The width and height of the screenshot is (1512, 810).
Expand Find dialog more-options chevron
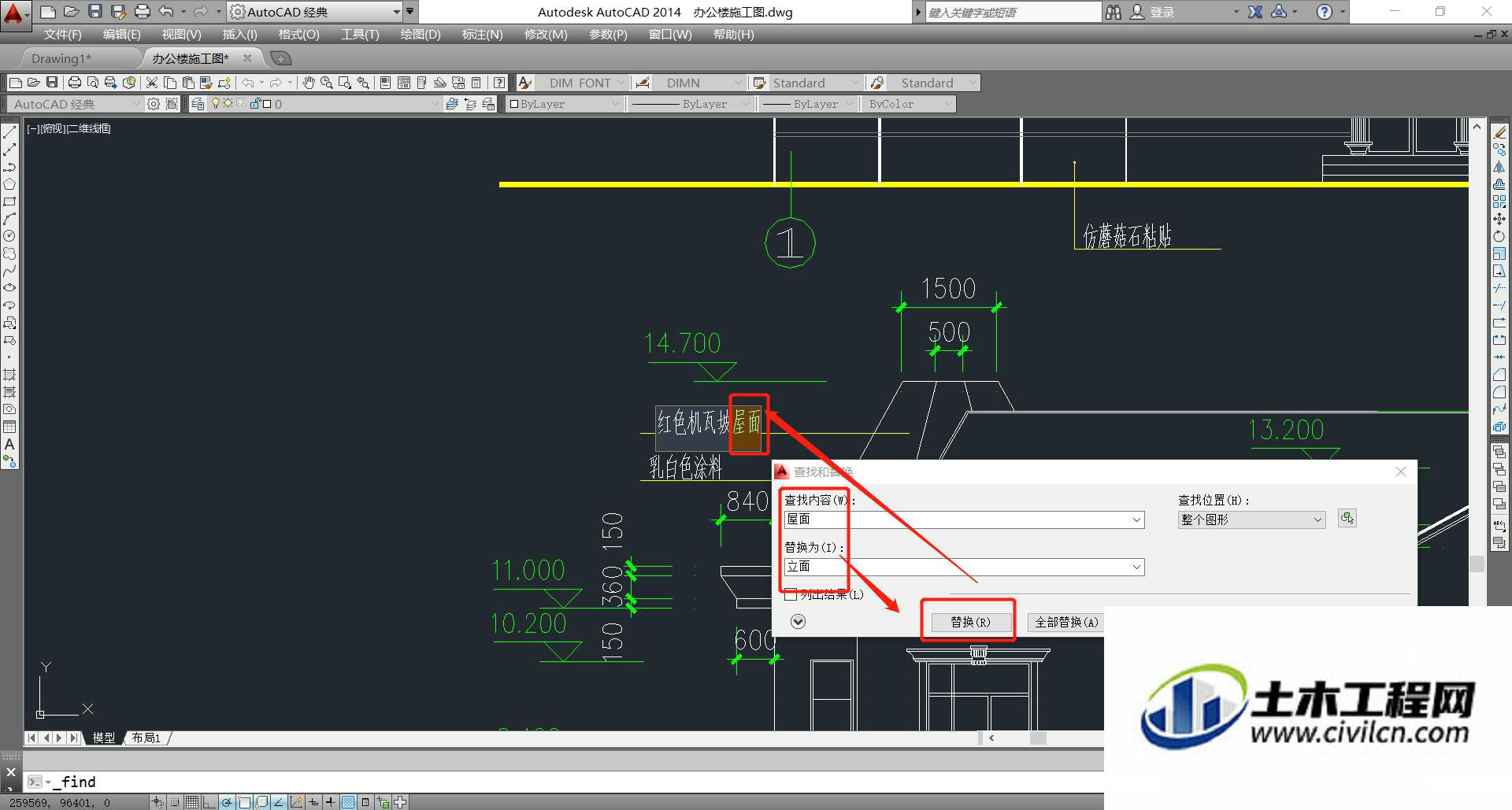(798, 622)
